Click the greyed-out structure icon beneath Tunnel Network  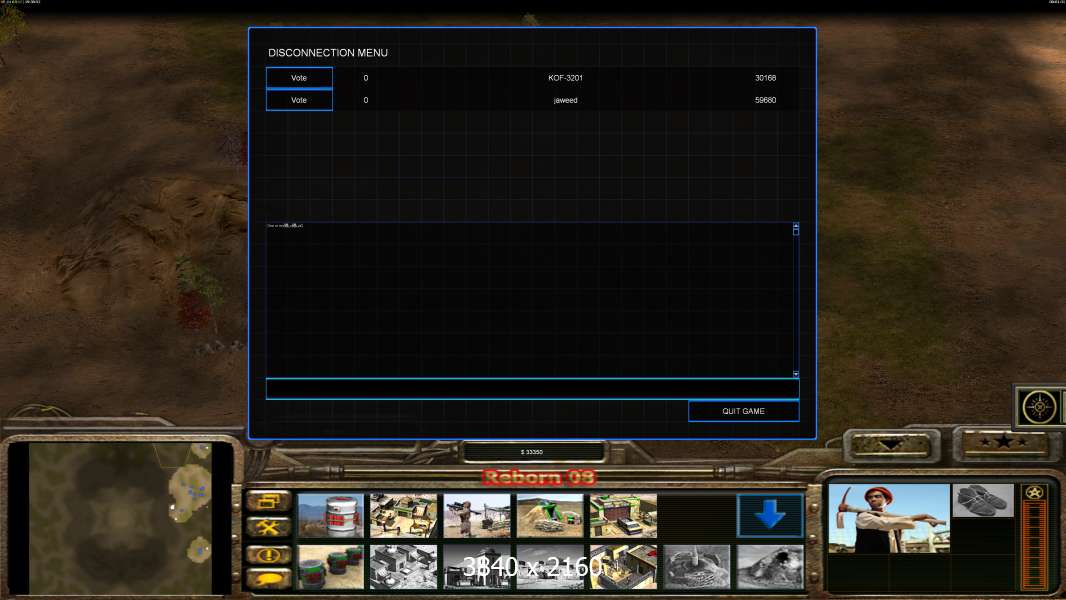coord(550,567)
